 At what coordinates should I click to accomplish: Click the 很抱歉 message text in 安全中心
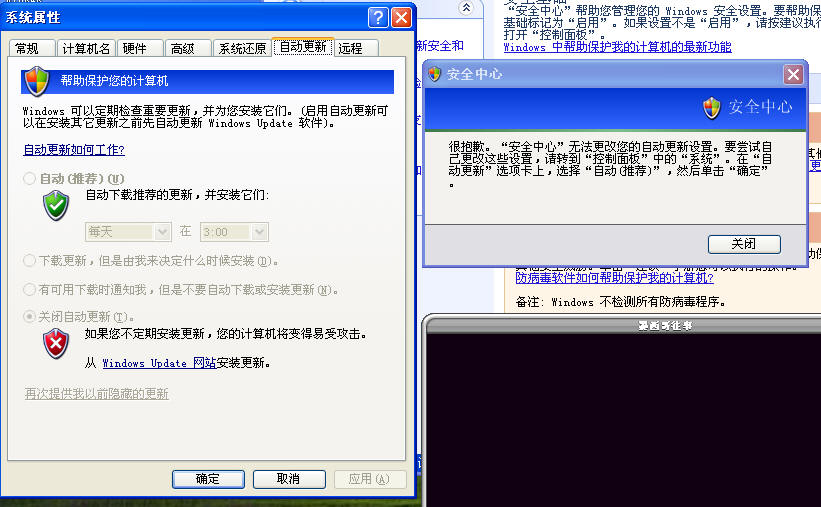pyautogui.click(x=610, y=164)
